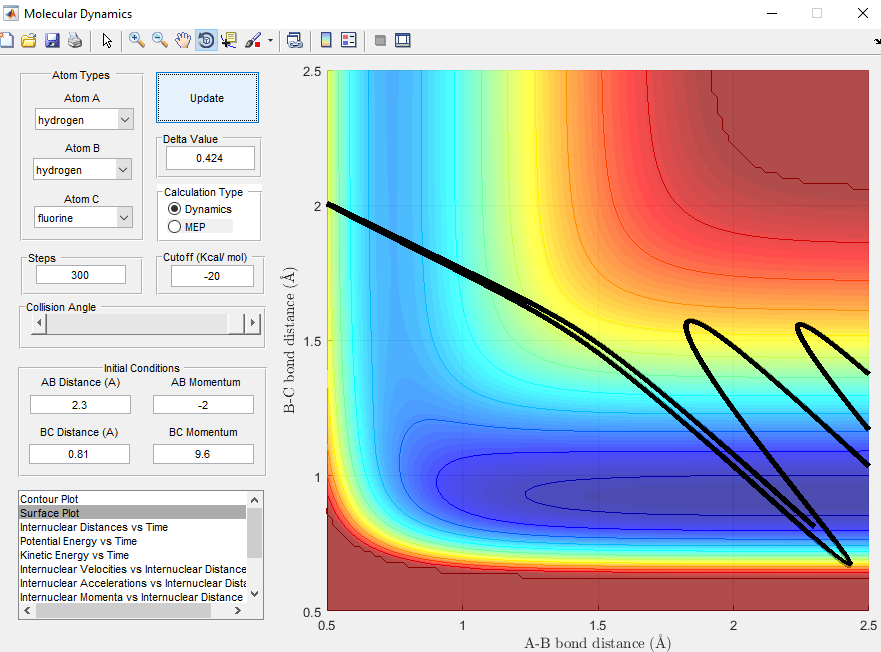Viewport: 881px width, 652px height.
Task: Click the Steps input field
Action: 81,275
